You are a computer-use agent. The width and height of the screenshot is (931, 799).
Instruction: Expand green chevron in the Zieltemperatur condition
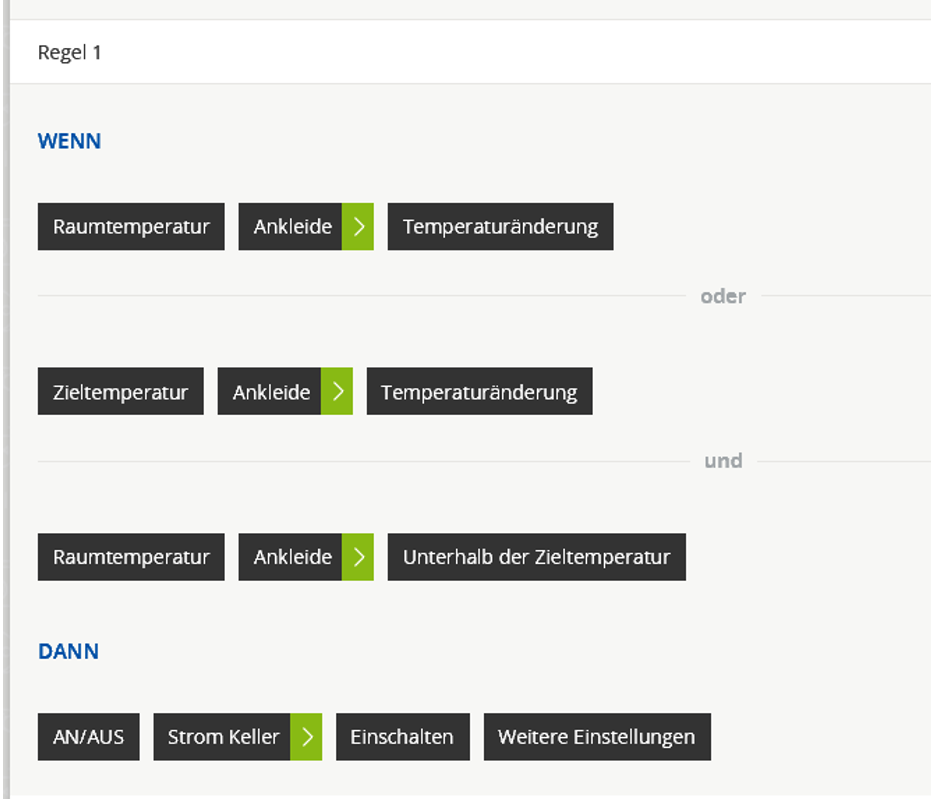point(336,392)
